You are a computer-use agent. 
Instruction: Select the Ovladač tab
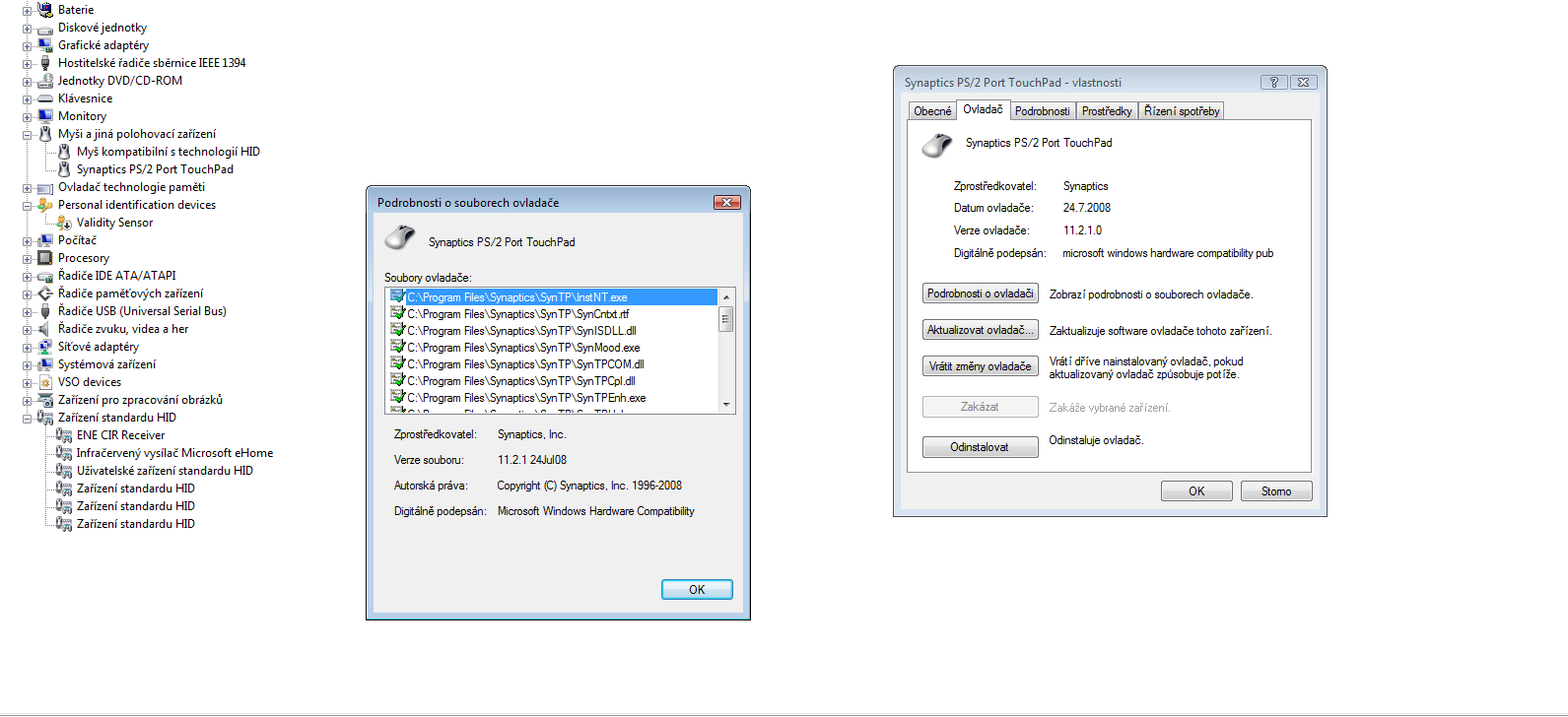[983, 109]
